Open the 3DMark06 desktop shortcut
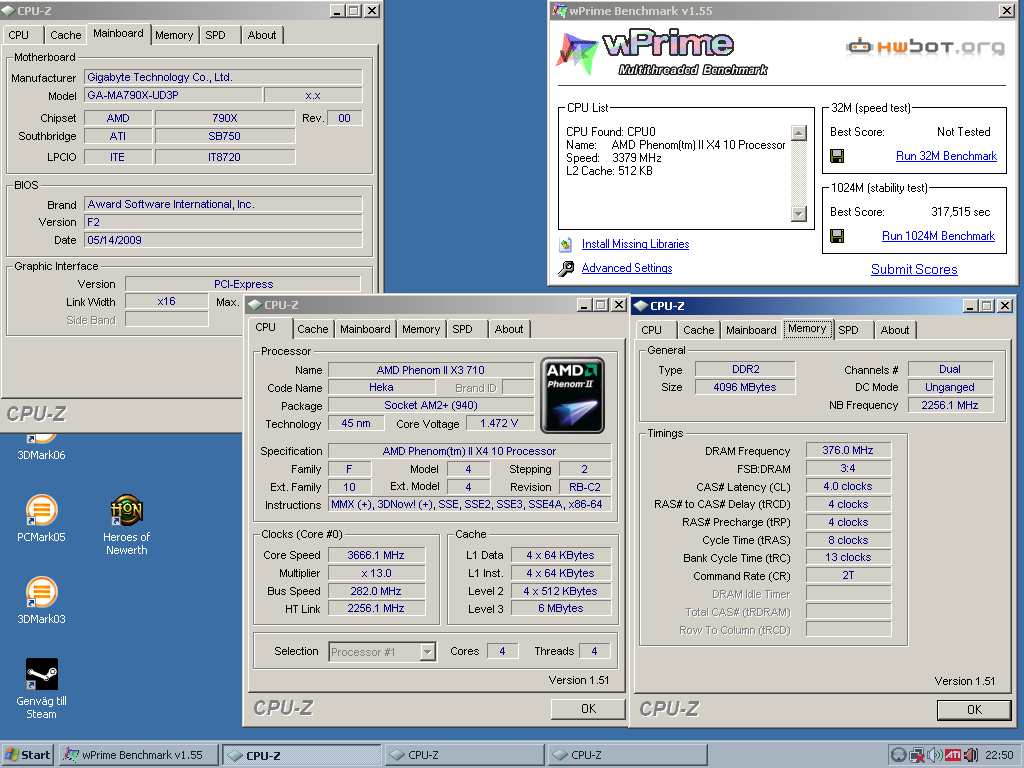Screen dimensions: 1024x768 [41, 448]
